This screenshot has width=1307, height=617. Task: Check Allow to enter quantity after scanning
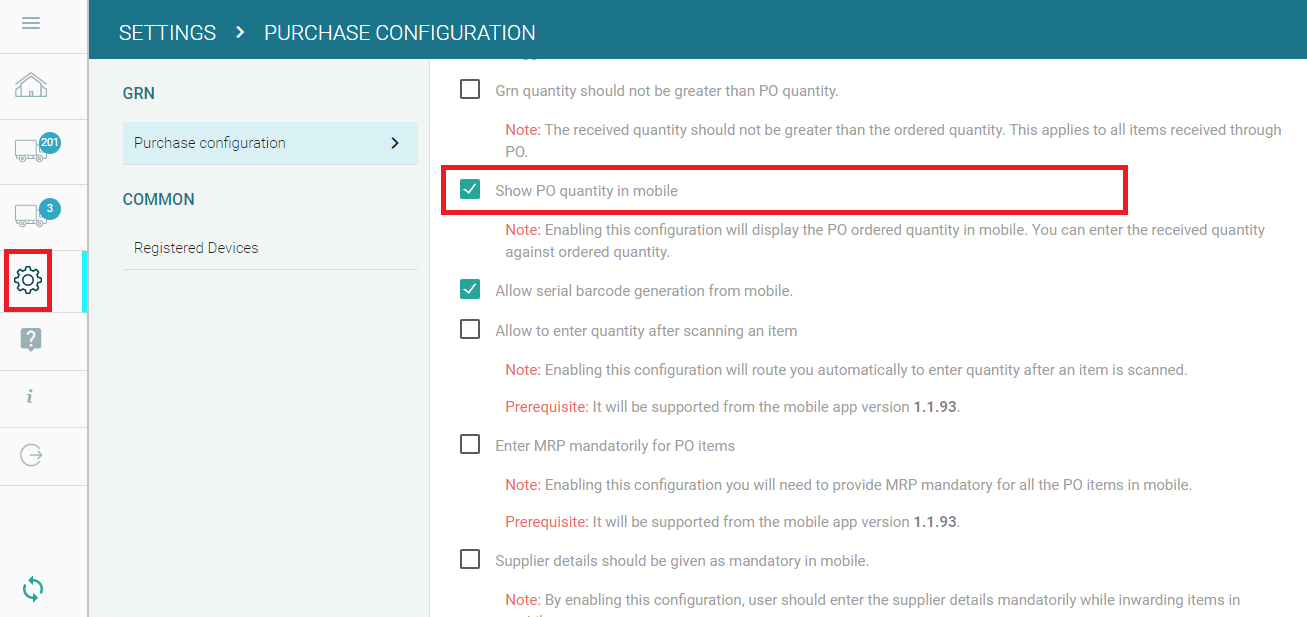tap(470, 330)
